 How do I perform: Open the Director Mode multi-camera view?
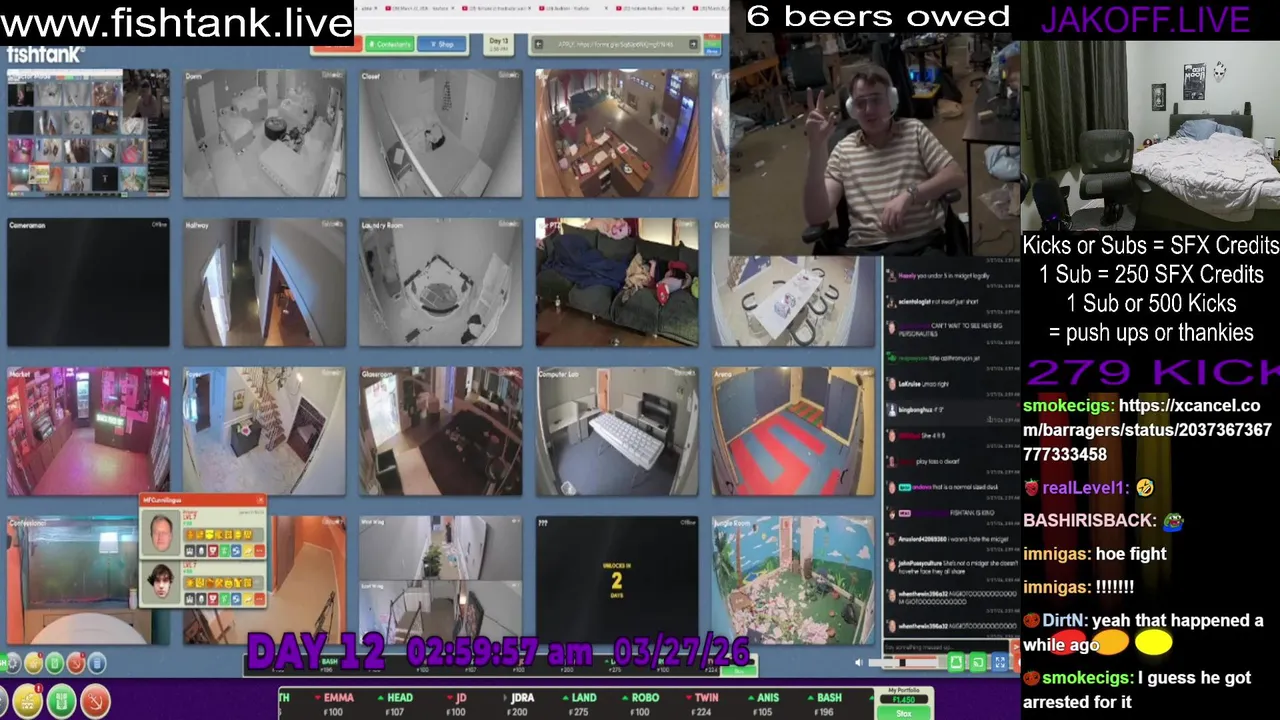(88, 133)
